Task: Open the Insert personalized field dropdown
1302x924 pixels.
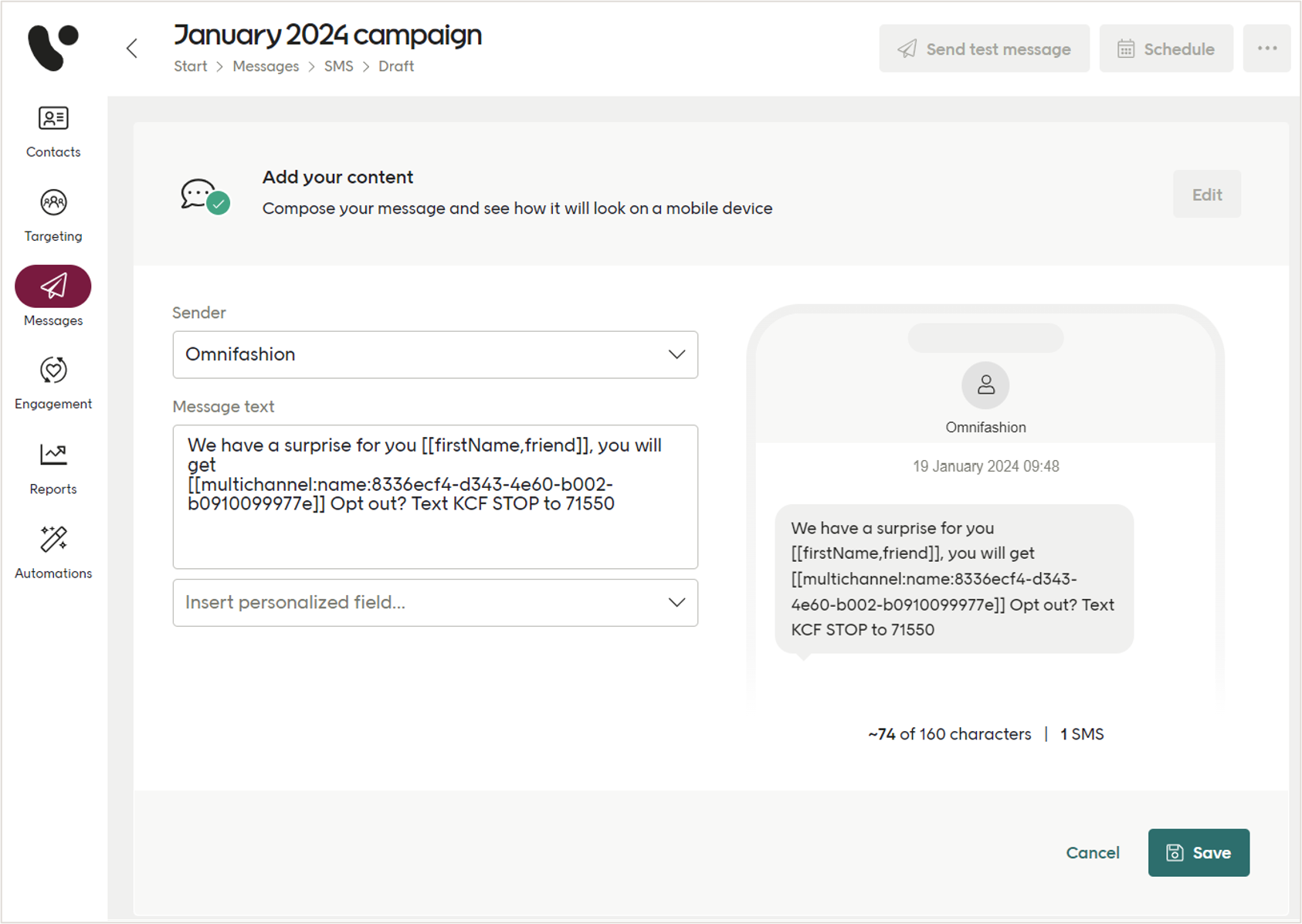Action: [435, 603]
